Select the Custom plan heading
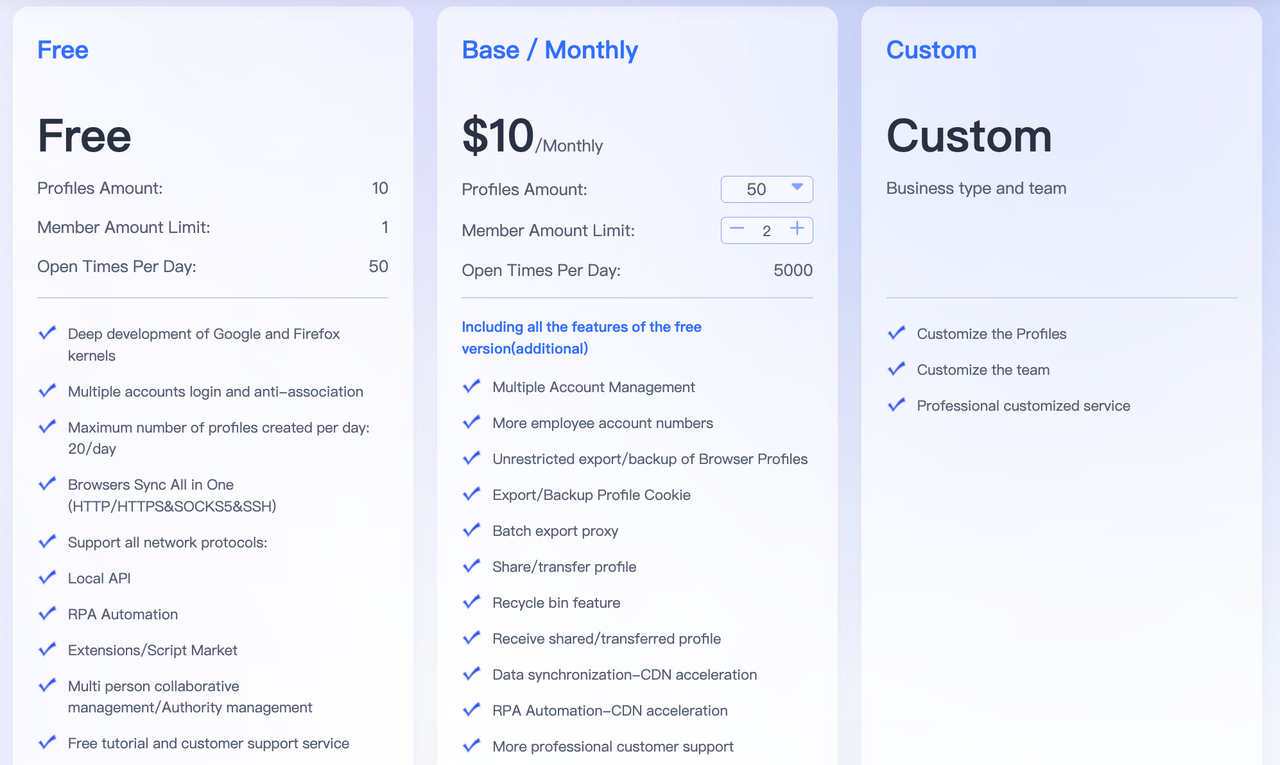 931,50
